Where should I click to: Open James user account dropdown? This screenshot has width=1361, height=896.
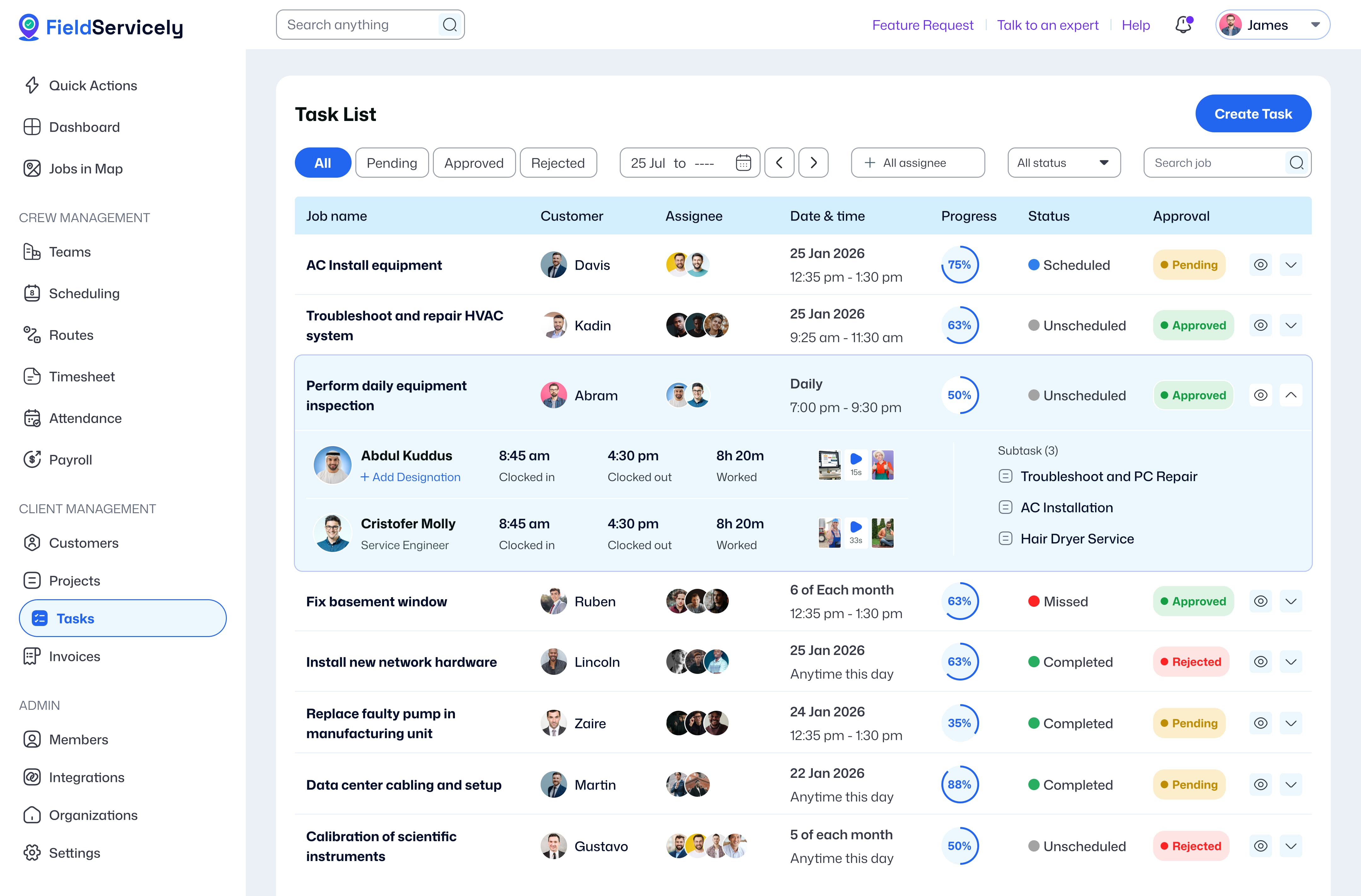pos(1272,25)
